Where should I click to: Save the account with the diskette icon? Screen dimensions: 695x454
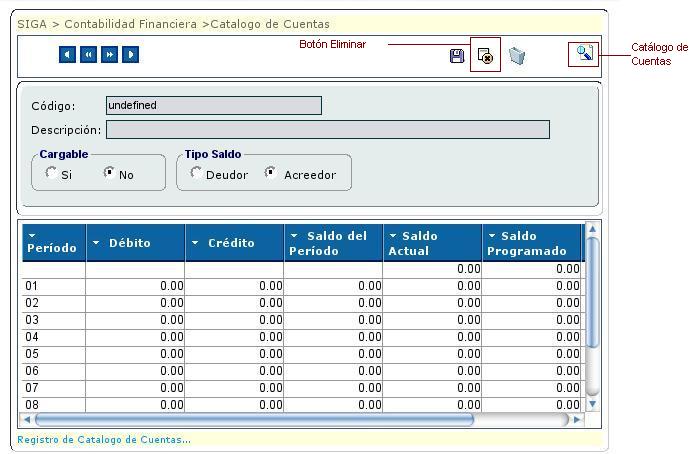point(457,56)
